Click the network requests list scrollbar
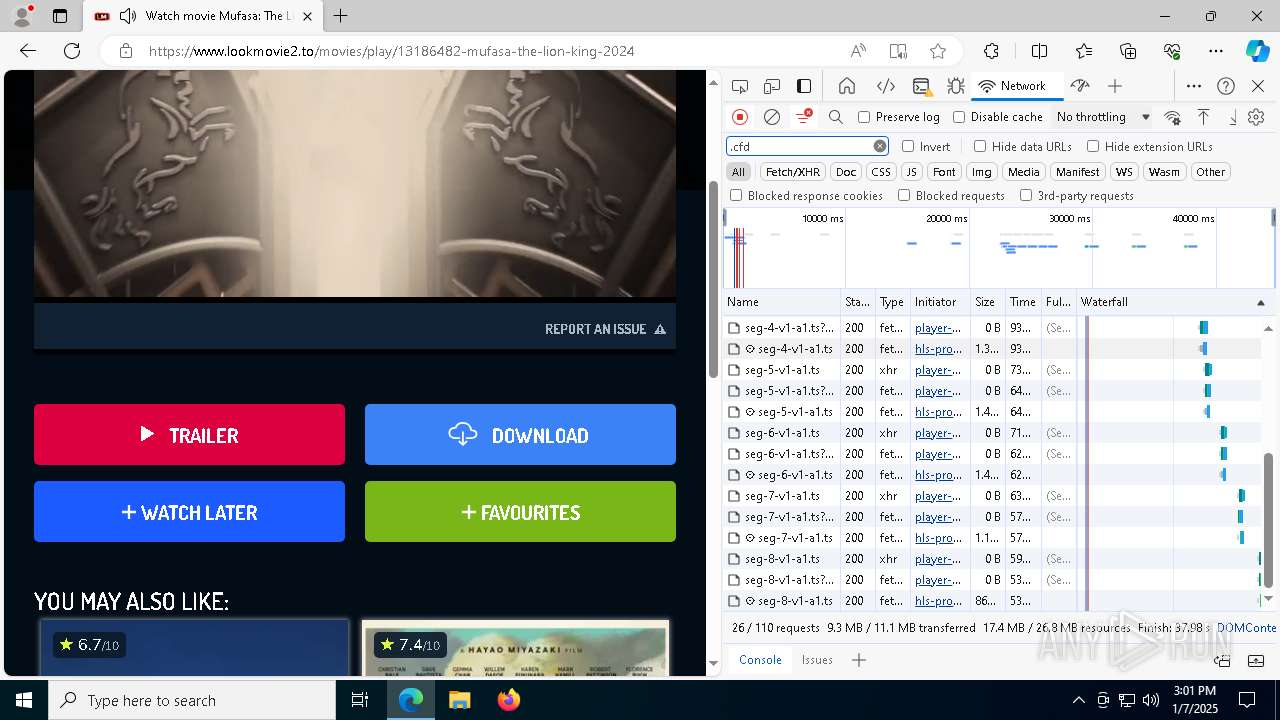 click(1268, 520)
